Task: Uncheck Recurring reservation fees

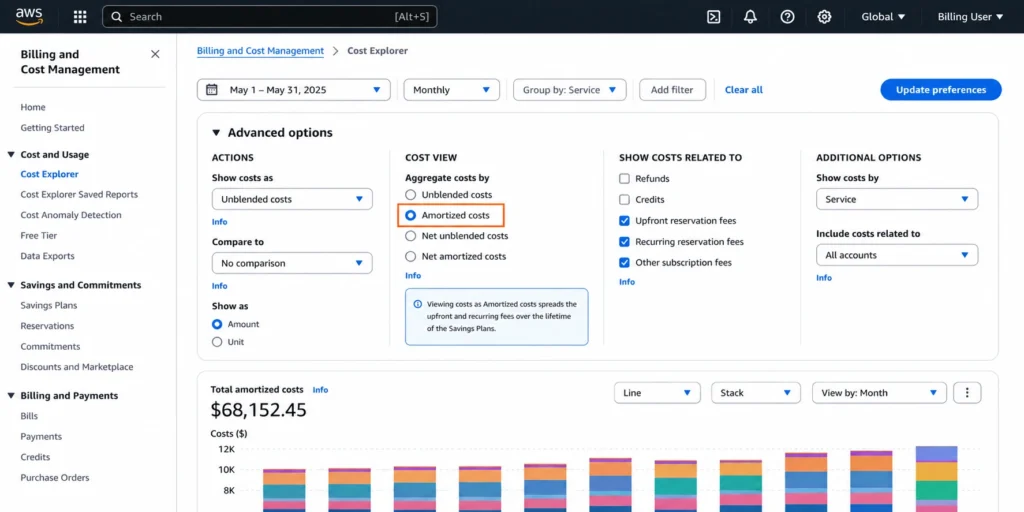Action: pos(624,242)
